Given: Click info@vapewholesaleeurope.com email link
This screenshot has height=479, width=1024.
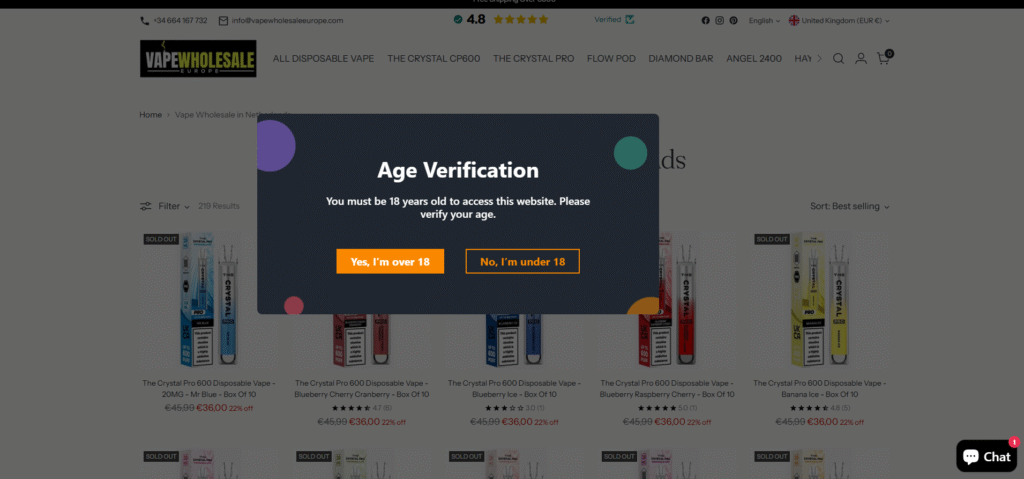Looking at the screenshot, I should point(287,21).
